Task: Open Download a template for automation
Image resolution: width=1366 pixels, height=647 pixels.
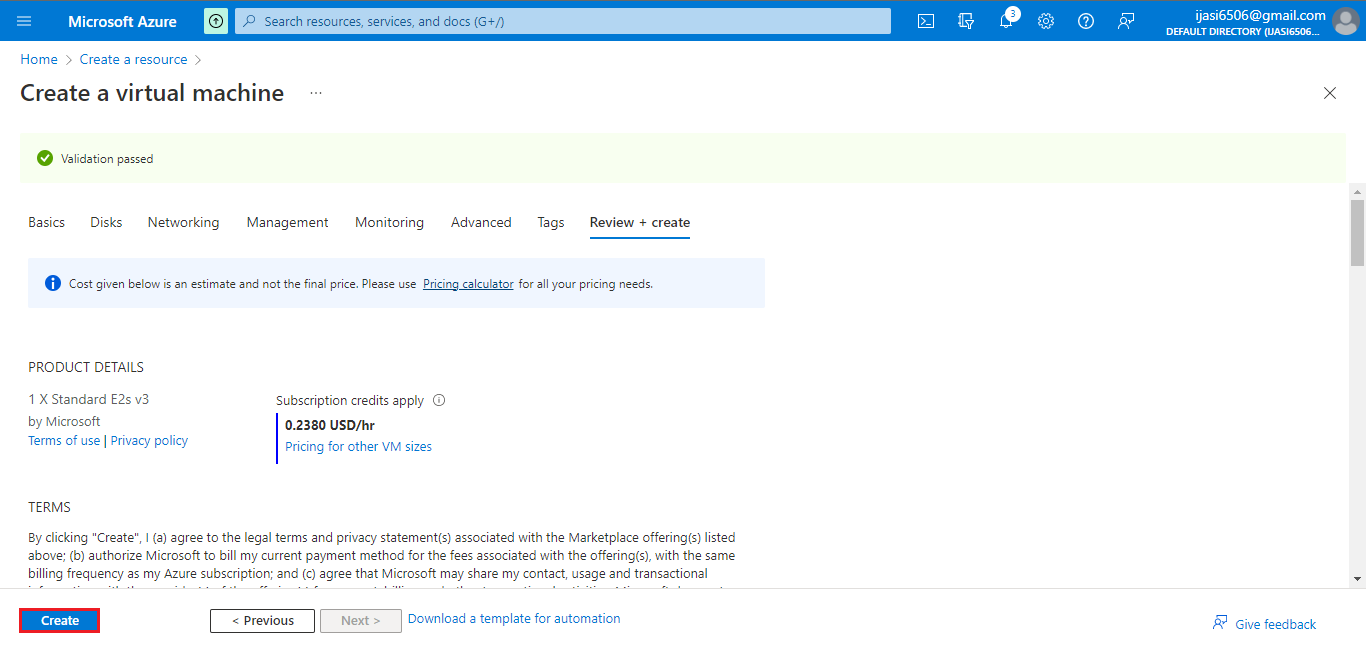Action: point(514,619)
